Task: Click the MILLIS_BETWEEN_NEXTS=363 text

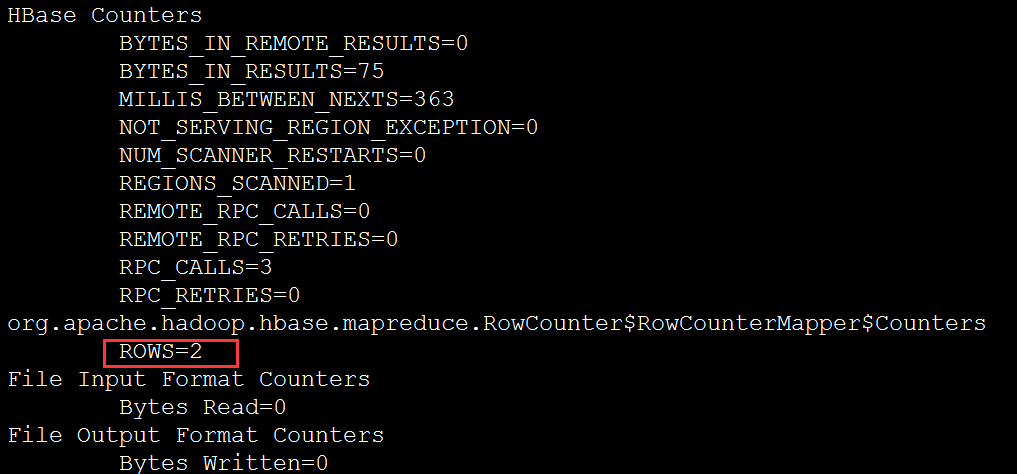Action: coord(286,100)
